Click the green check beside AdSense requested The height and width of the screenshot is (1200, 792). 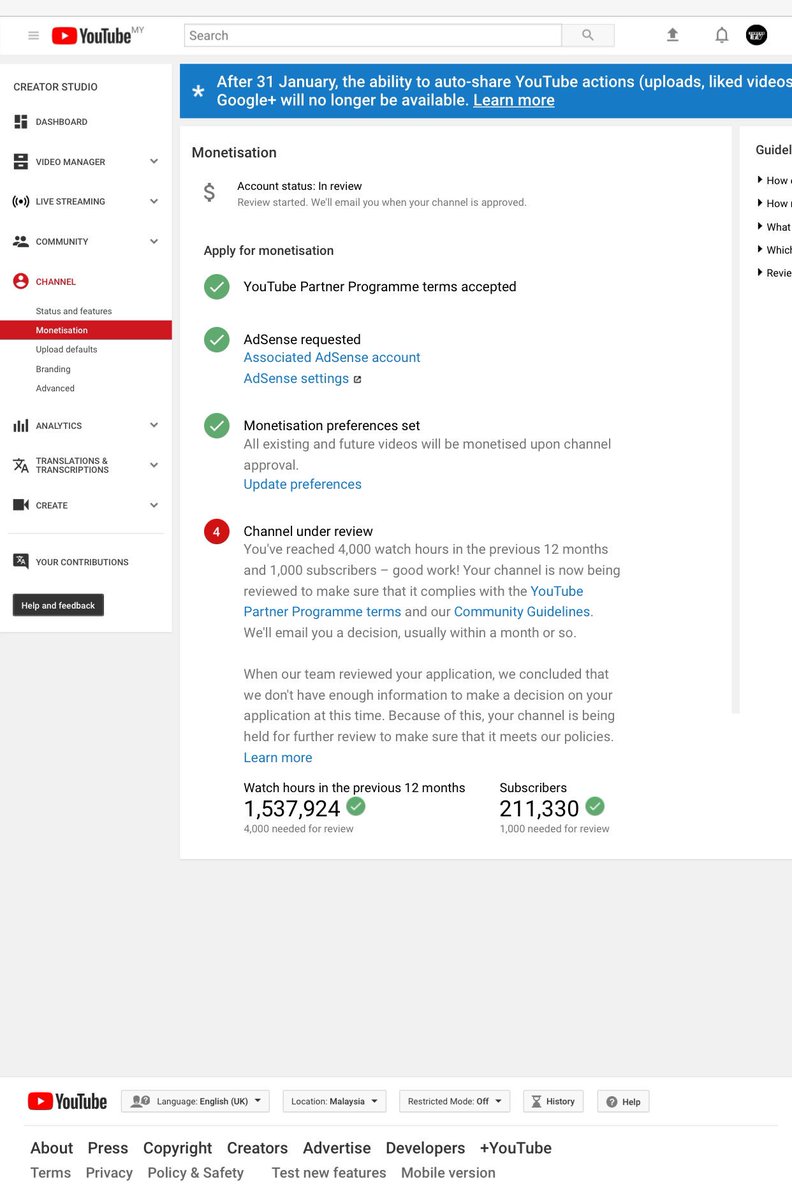pos(217,340)
